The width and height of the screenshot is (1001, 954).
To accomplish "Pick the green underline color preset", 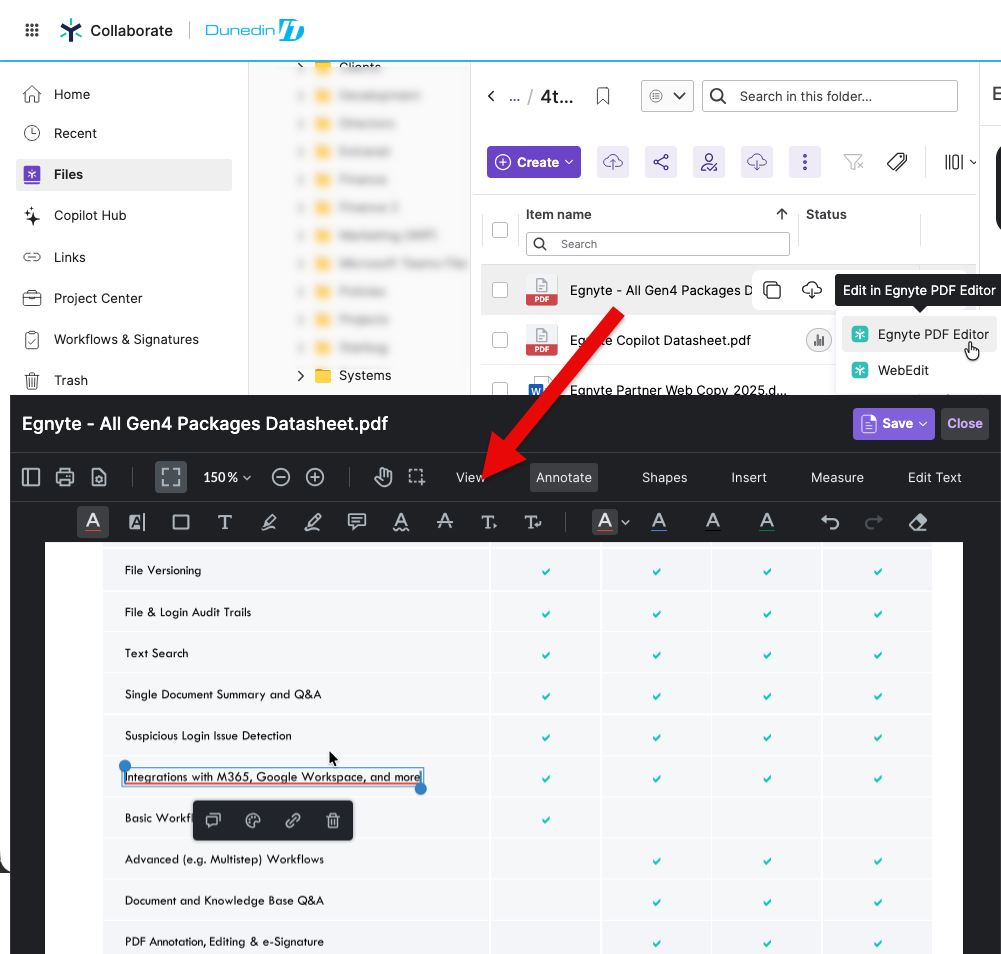I will click(767, 522).
